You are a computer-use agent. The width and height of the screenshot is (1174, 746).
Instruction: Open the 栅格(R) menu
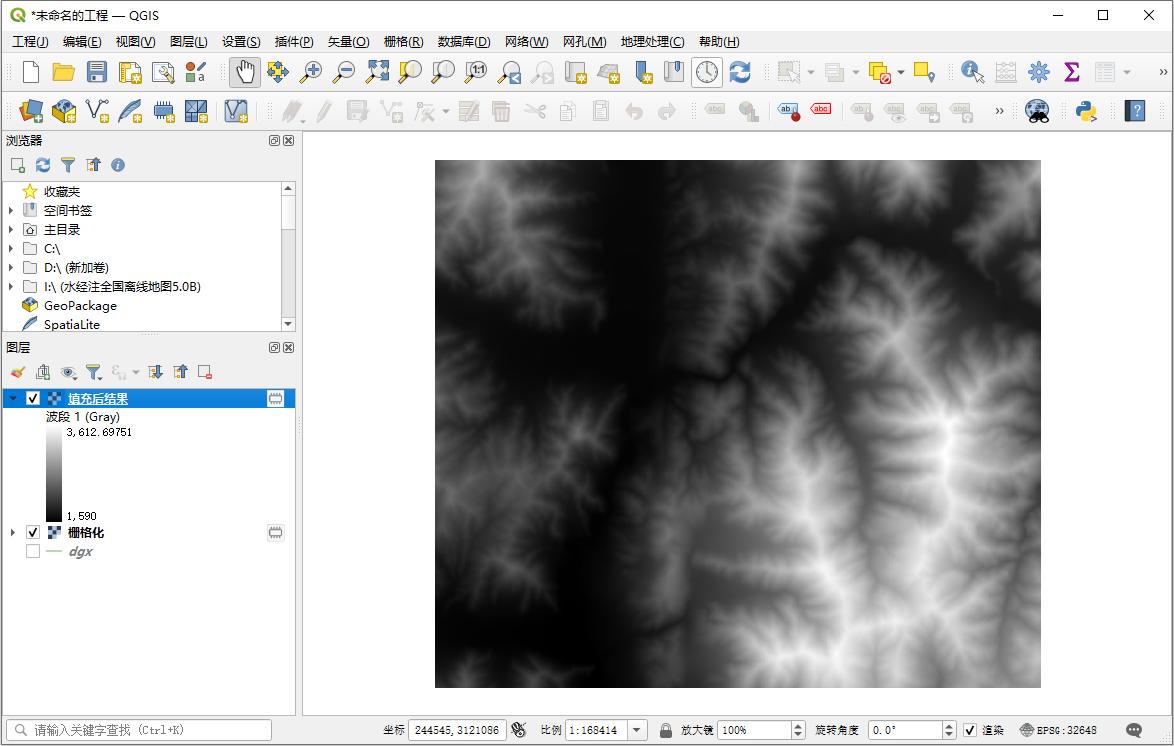[x=403, y=41]
